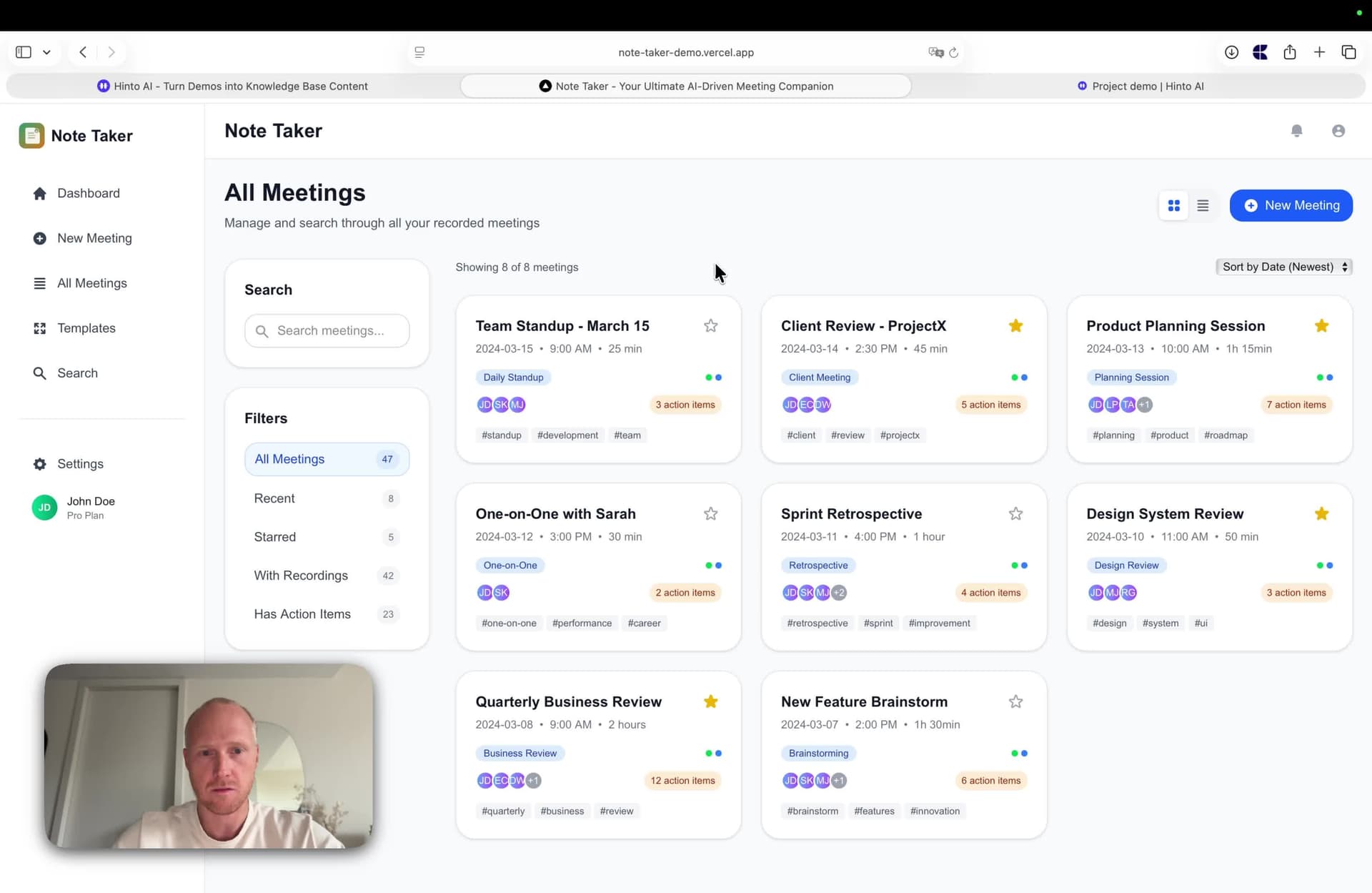Click the Daily Standup category tag
The width and height of the screenshot is (1372, 893).
click(x=513, y=378)
